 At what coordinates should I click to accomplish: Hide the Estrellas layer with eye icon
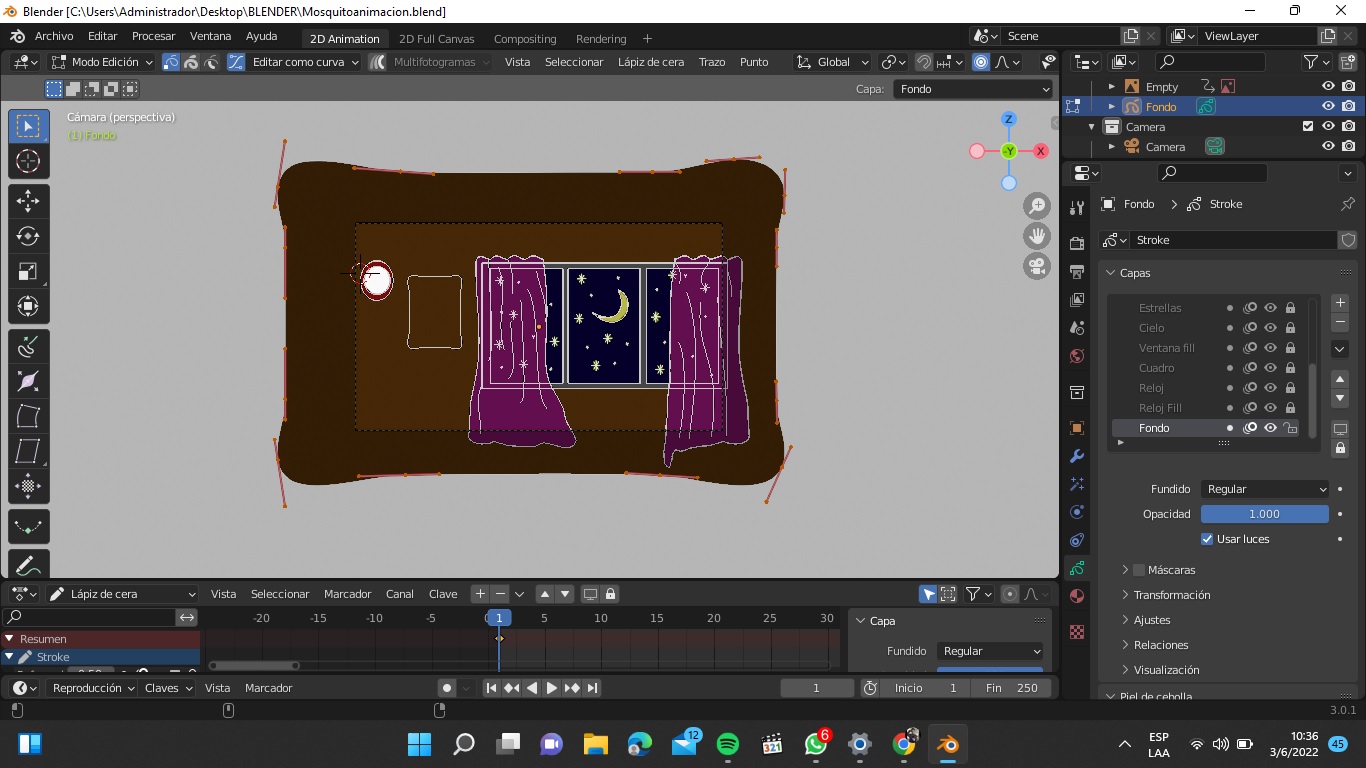click(1270, 308)
